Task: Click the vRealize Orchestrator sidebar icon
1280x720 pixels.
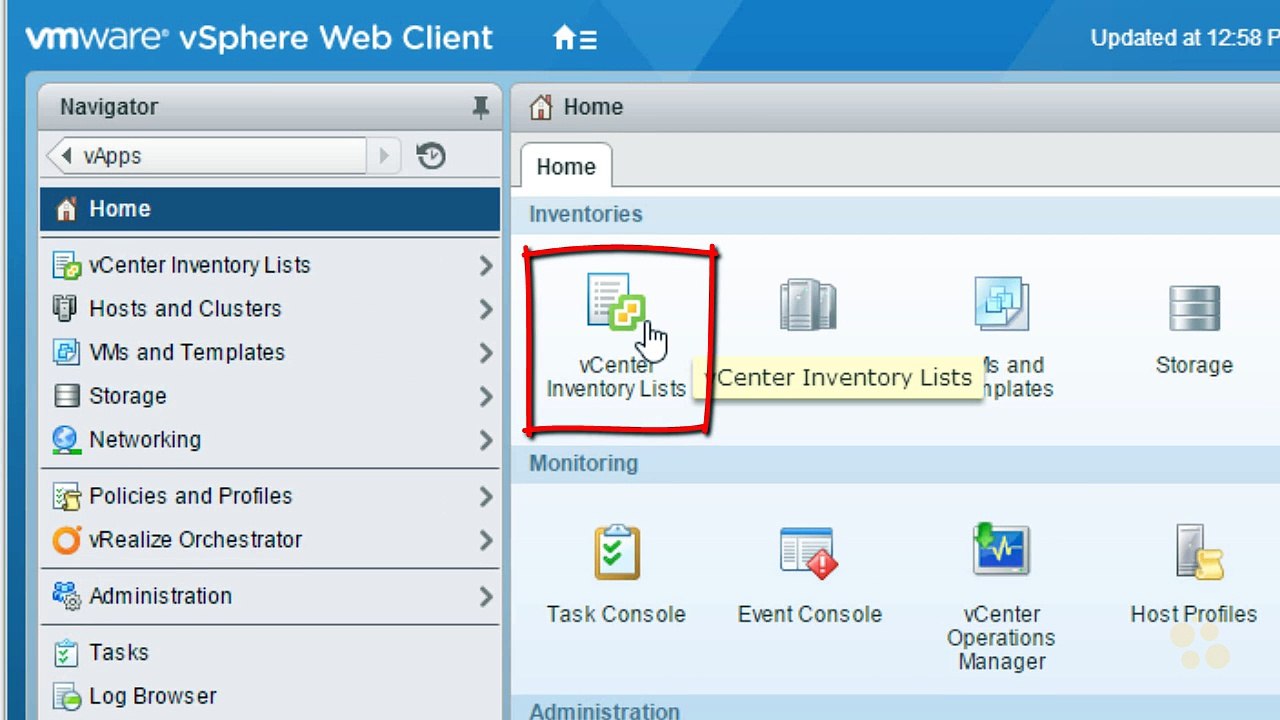Action: (66, 540)
